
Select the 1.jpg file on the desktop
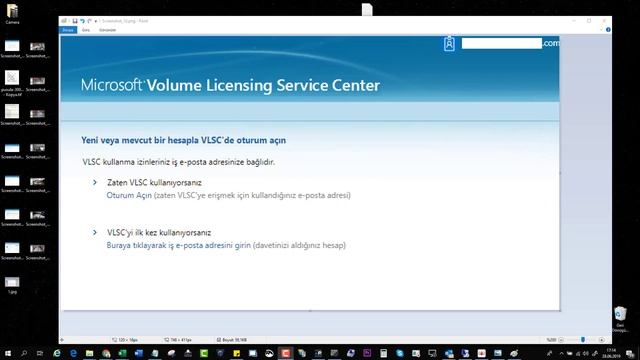[12, 285]
